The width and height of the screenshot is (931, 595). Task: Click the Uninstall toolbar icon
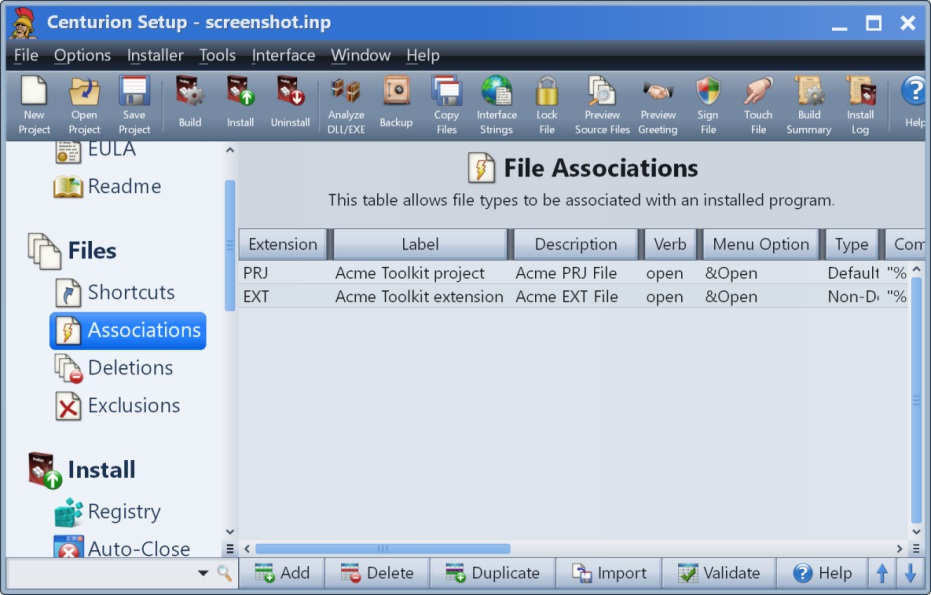290,104
